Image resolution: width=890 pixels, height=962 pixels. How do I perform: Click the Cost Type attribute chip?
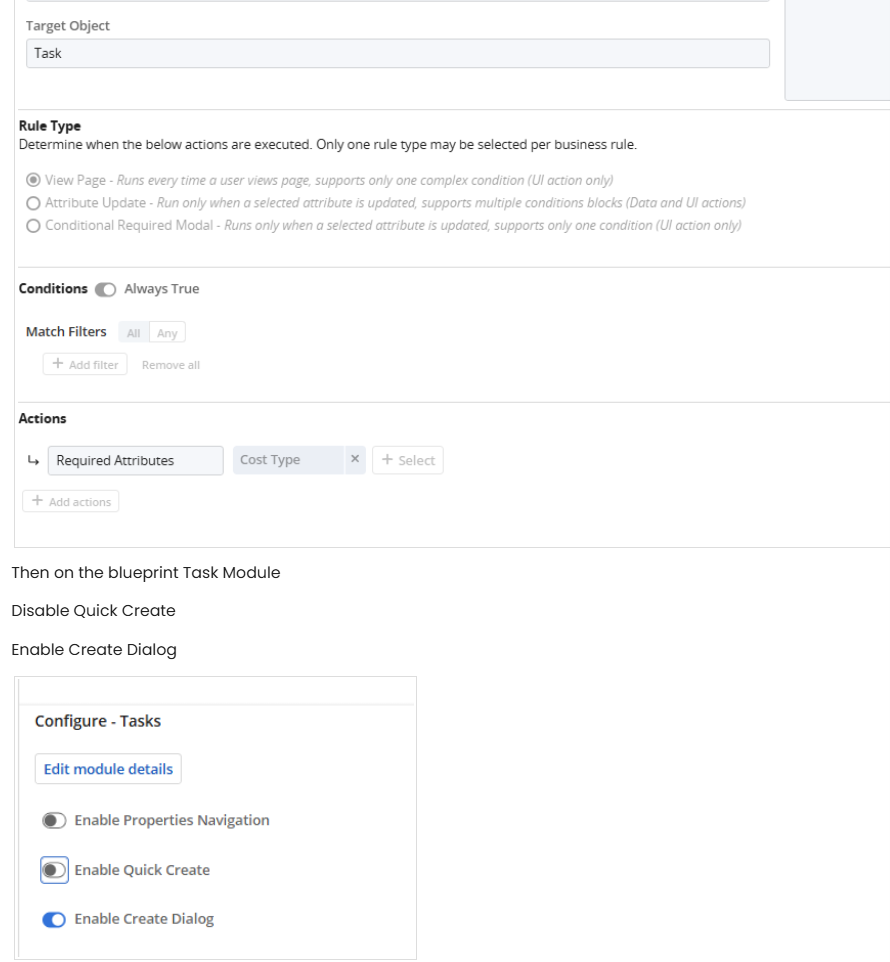(x=283, y=460)
